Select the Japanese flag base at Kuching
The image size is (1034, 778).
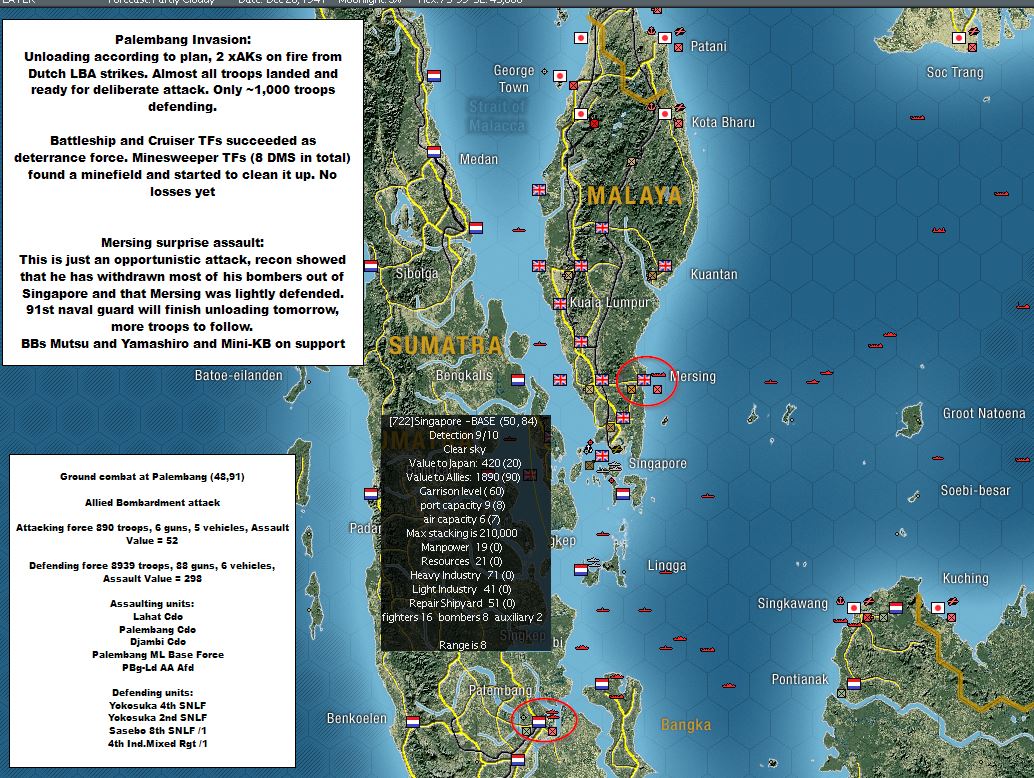click(x=938, y=607)
